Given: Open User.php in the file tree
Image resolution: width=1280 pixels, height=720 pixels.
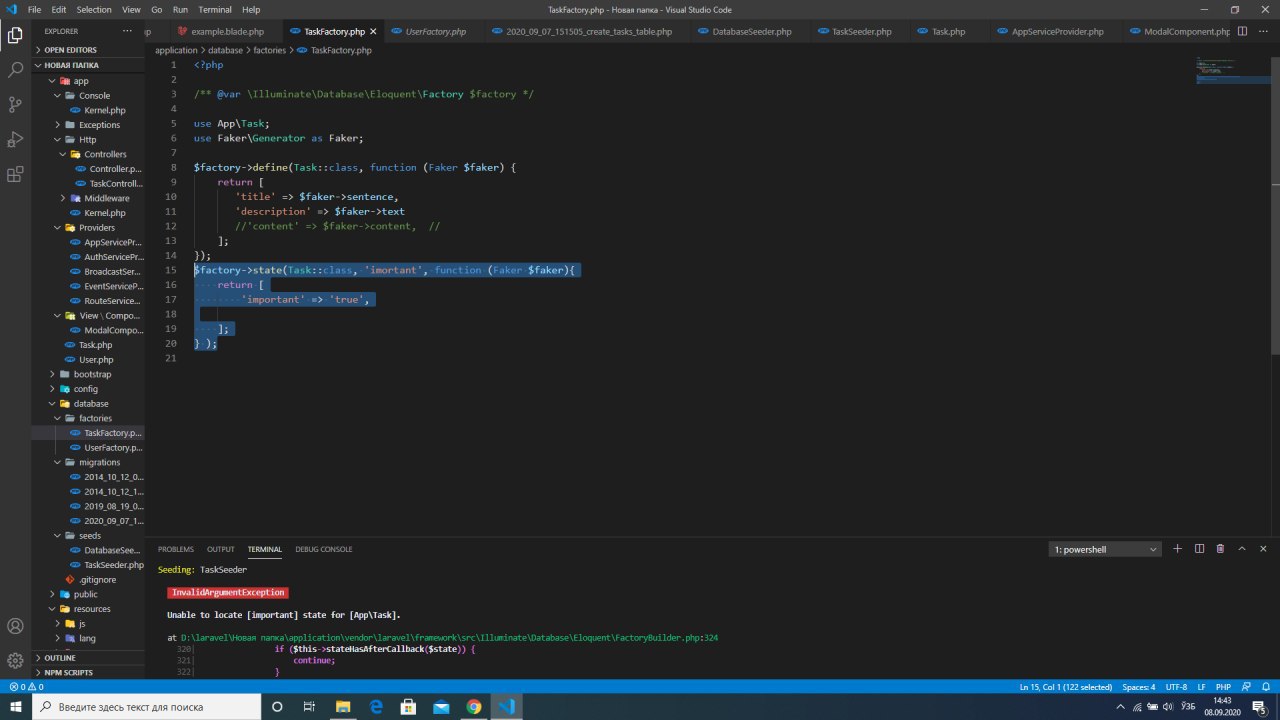Looking at the screenshot, I should click(96, 359).
